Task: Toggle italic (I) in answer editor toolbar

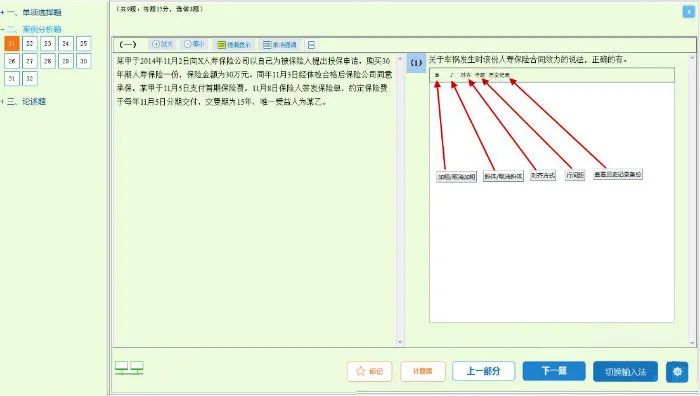Action: pos(451,75)
